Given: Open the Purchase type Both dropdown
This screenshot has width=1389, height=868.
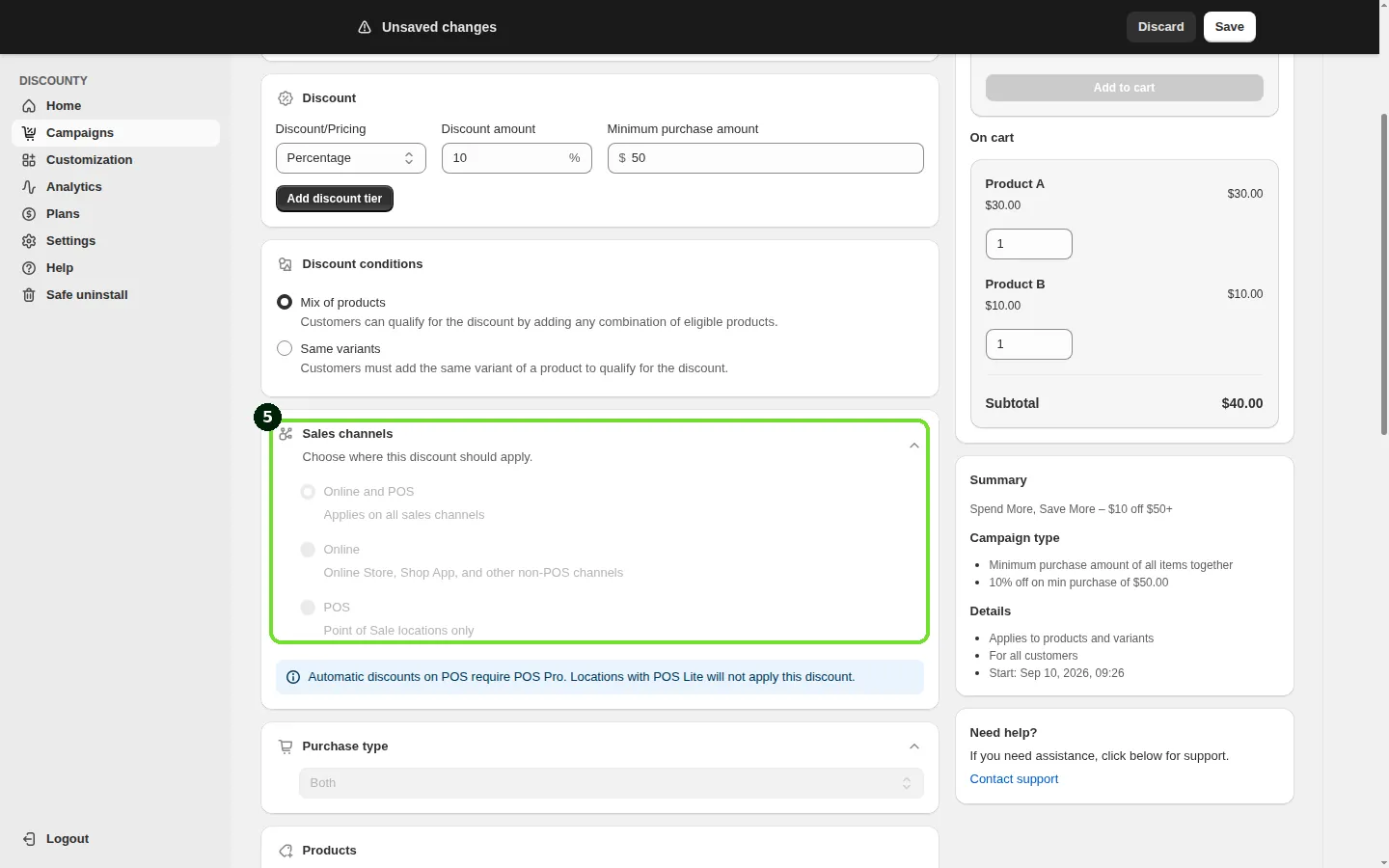Looking at the screenshot, I should pyautogui.click(x=612, y=783).
